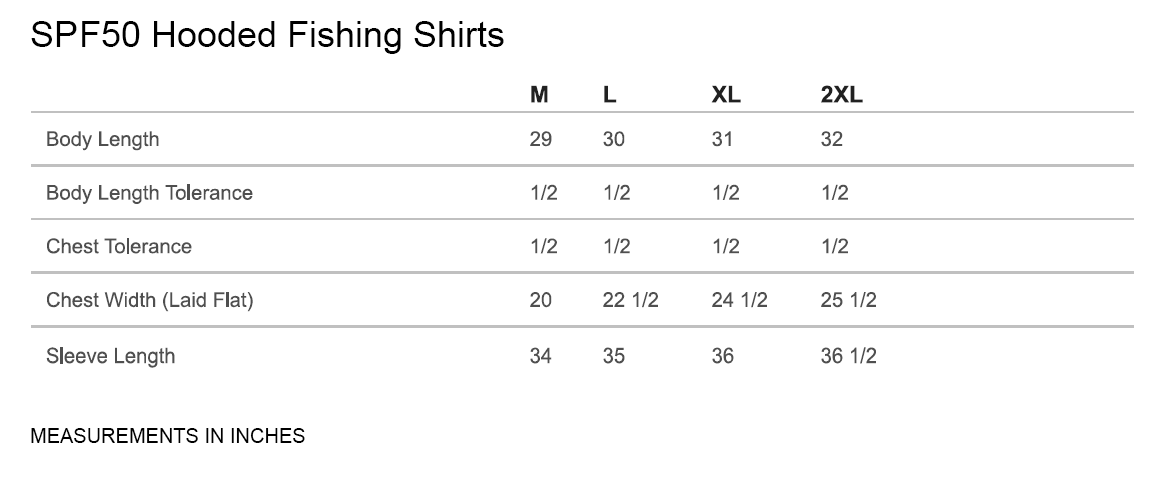Click the Body Length Tolerance row label
The image size is (1165, 483).
(149, 193)
